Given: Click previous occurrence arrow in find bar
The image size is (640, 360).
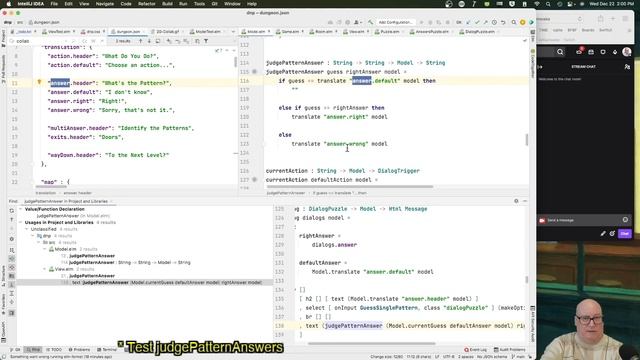Looking at the screenshot, I should point(141,41).
